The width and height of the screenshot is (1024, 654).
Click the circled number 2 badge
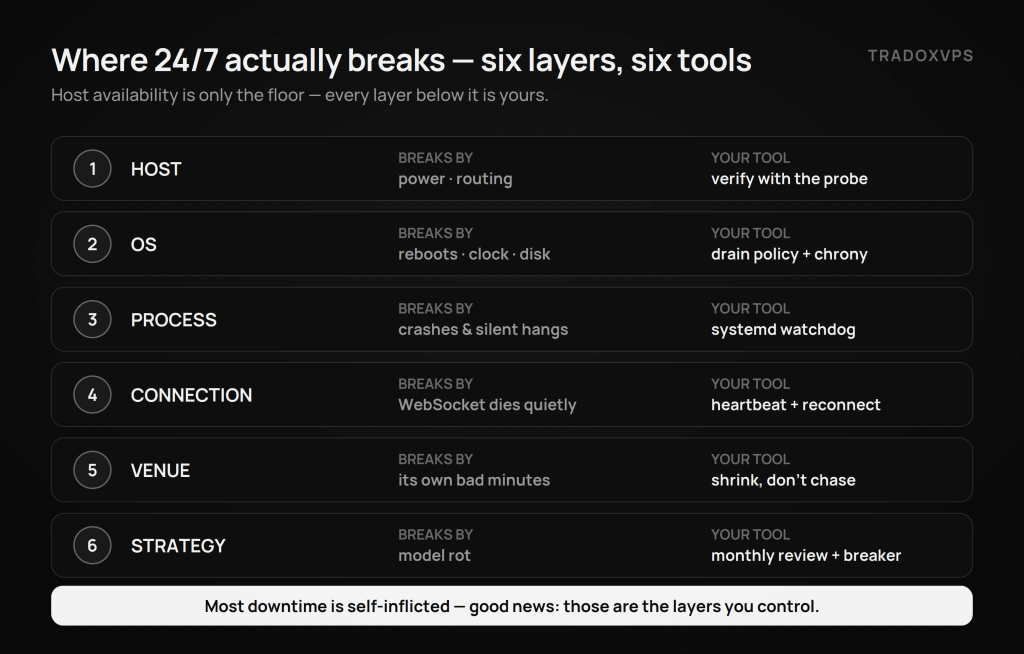92,244
